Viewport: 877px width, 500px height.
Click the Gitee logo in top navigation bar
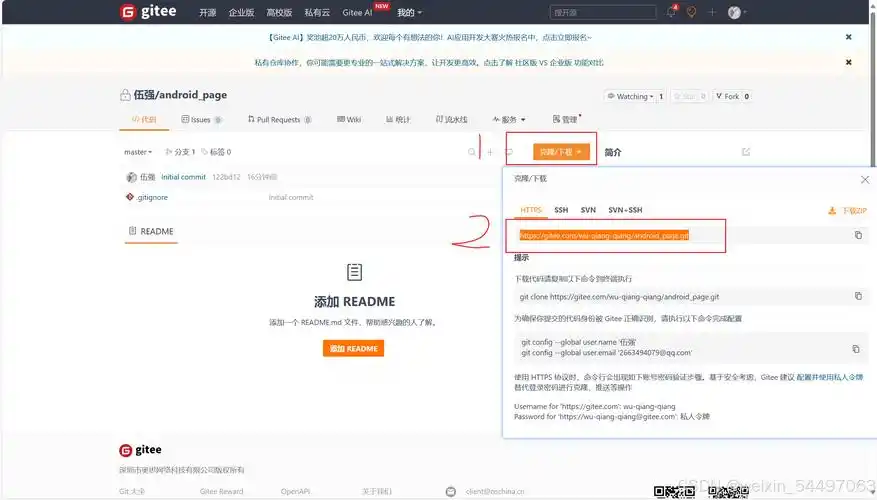pyautogui.click(x=148, y=11)
